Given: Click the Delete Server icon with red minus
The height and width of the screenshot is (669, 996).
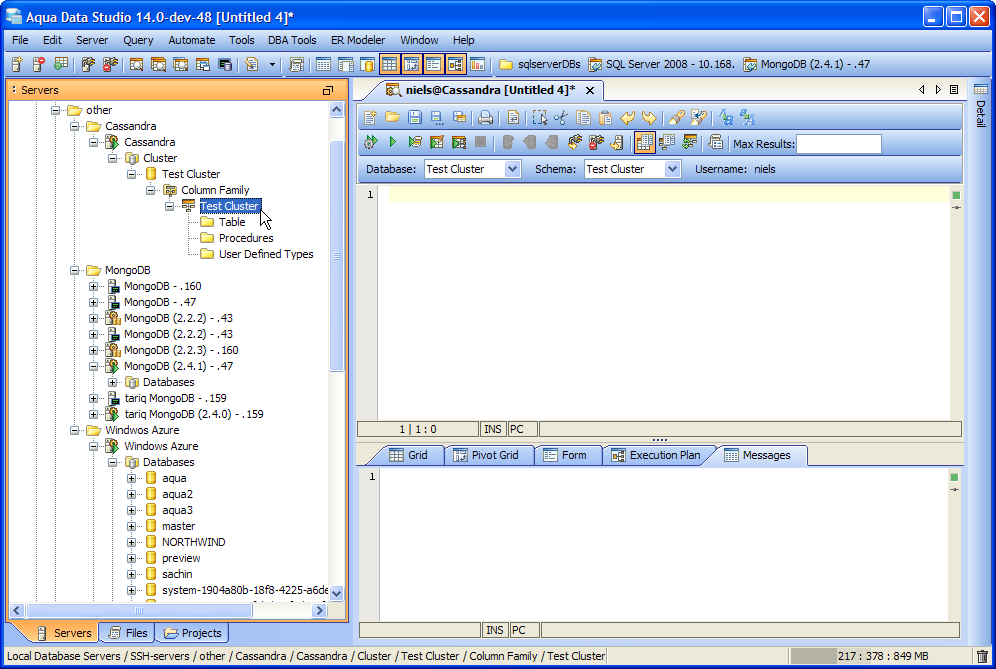Looking at the screenshot, I should point(39,64).
